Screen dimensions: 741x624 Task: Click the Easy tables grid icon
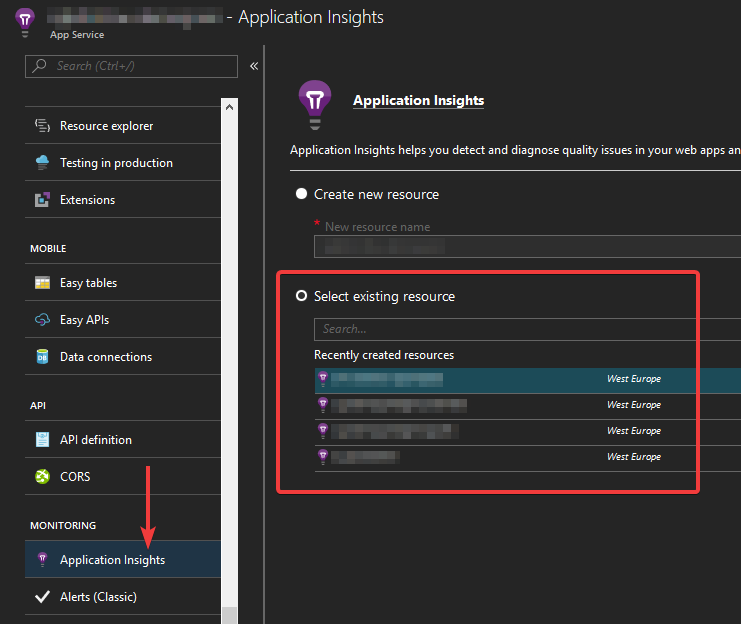[42, 283]
